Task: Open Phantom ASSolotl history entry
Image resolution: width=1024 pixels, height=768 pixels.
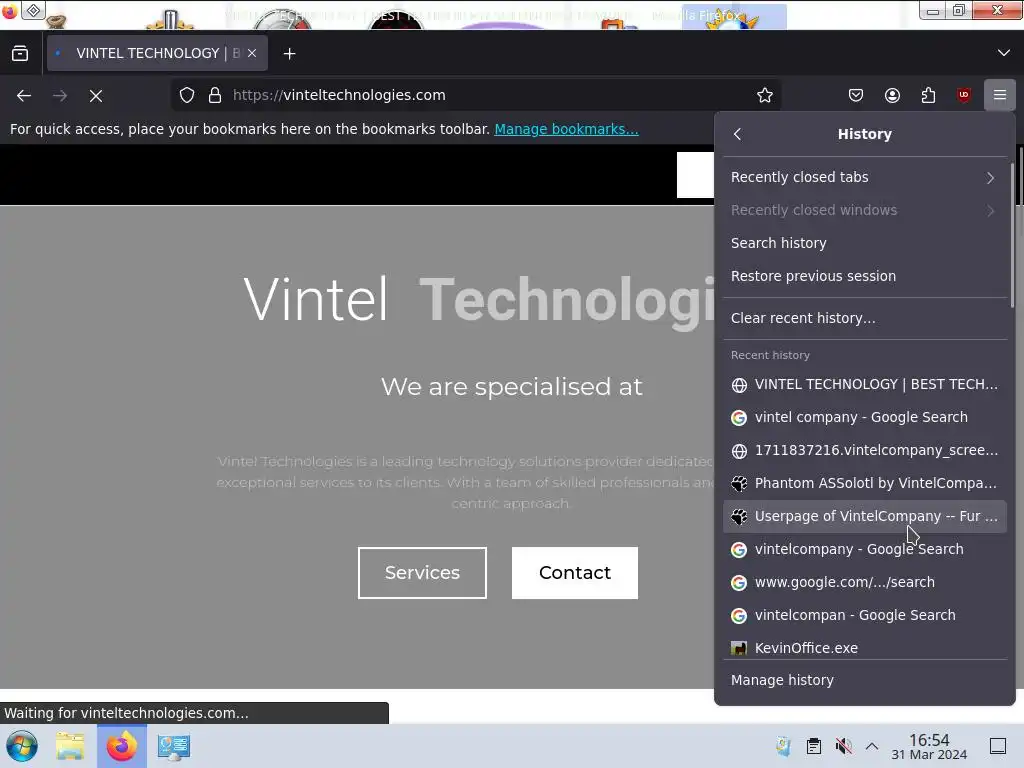Action: [x=865, y=483]
